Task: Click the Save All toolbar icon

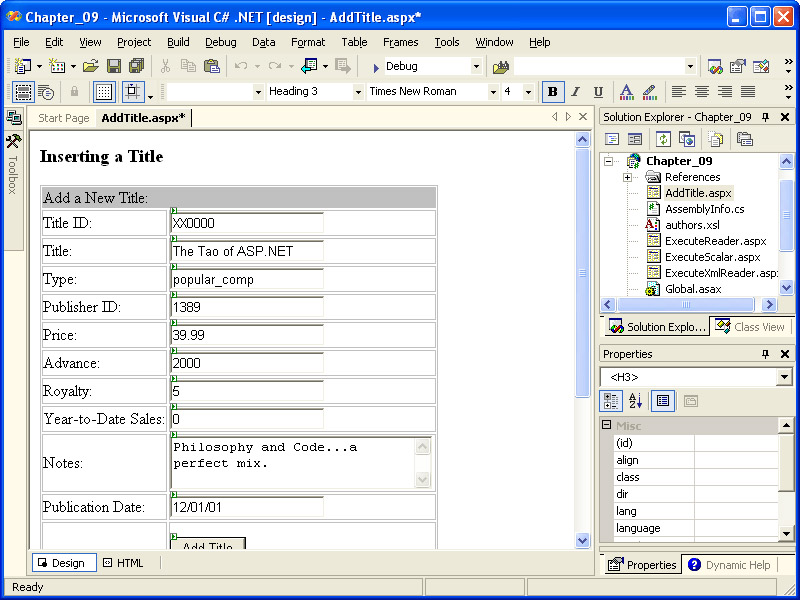Action: point(136,66)
